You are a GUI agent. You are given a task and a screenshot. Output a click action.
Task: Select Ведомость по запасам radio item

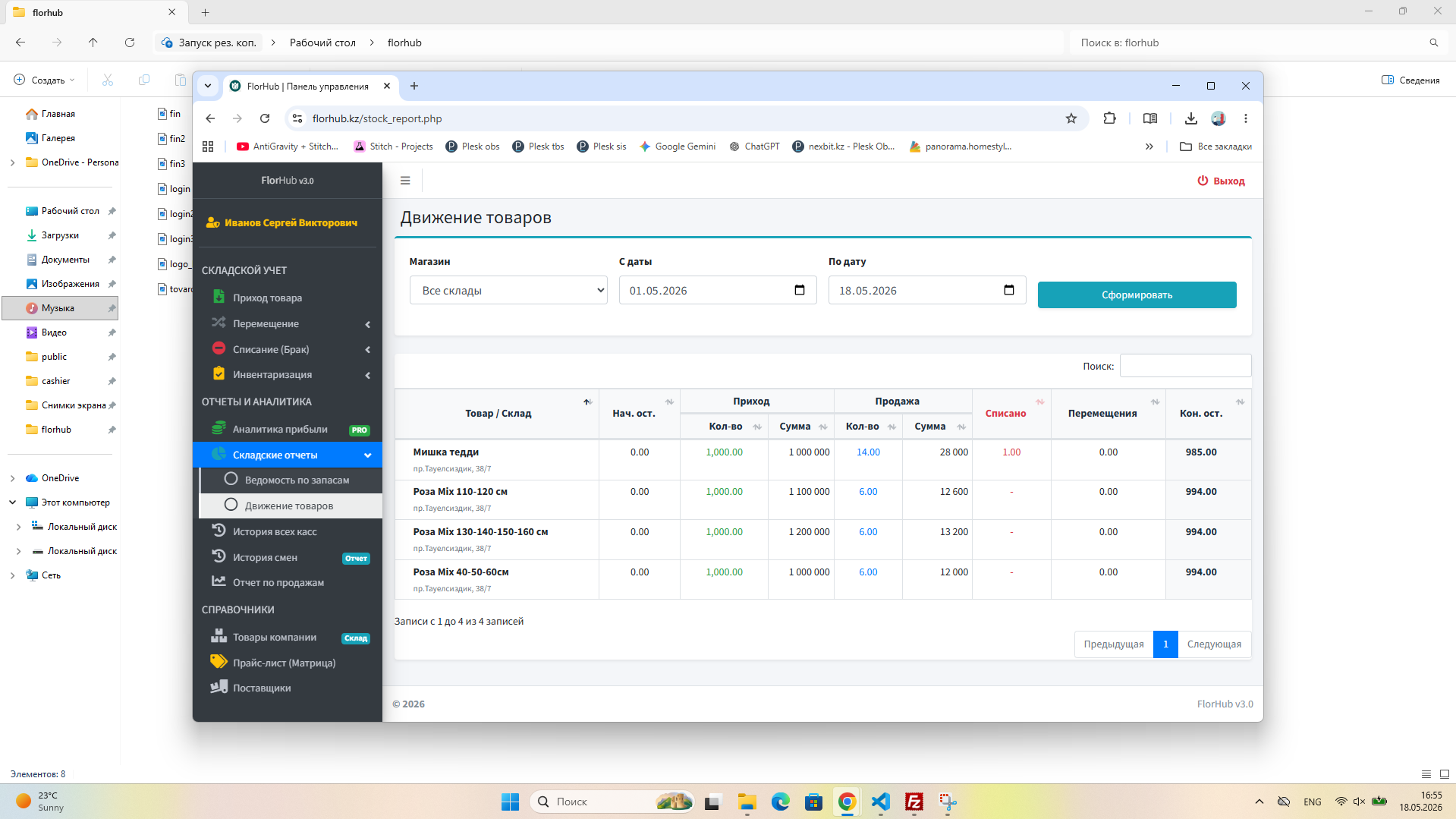pyautogui.click(x=291, y=480)
